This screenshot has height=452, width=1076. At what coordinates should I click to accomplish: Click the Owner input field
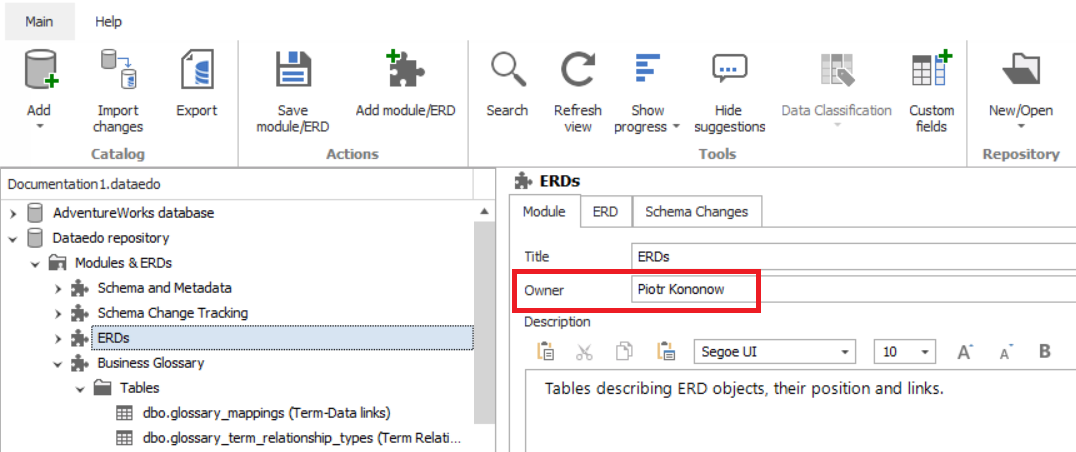point(850,290)
